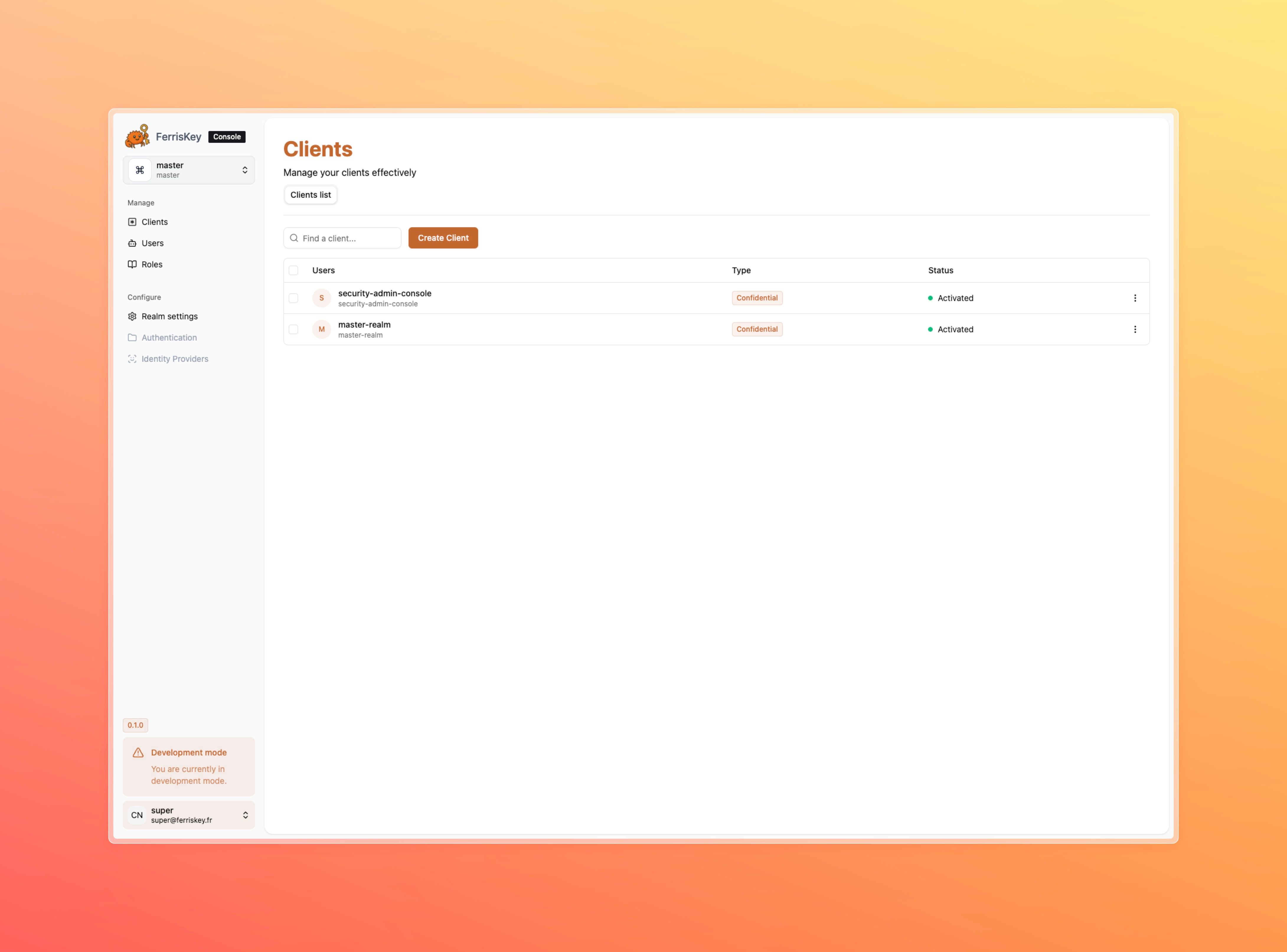1287x952 pixels.
Task: Open Realm settings gear icon
Action: point(132,316)
